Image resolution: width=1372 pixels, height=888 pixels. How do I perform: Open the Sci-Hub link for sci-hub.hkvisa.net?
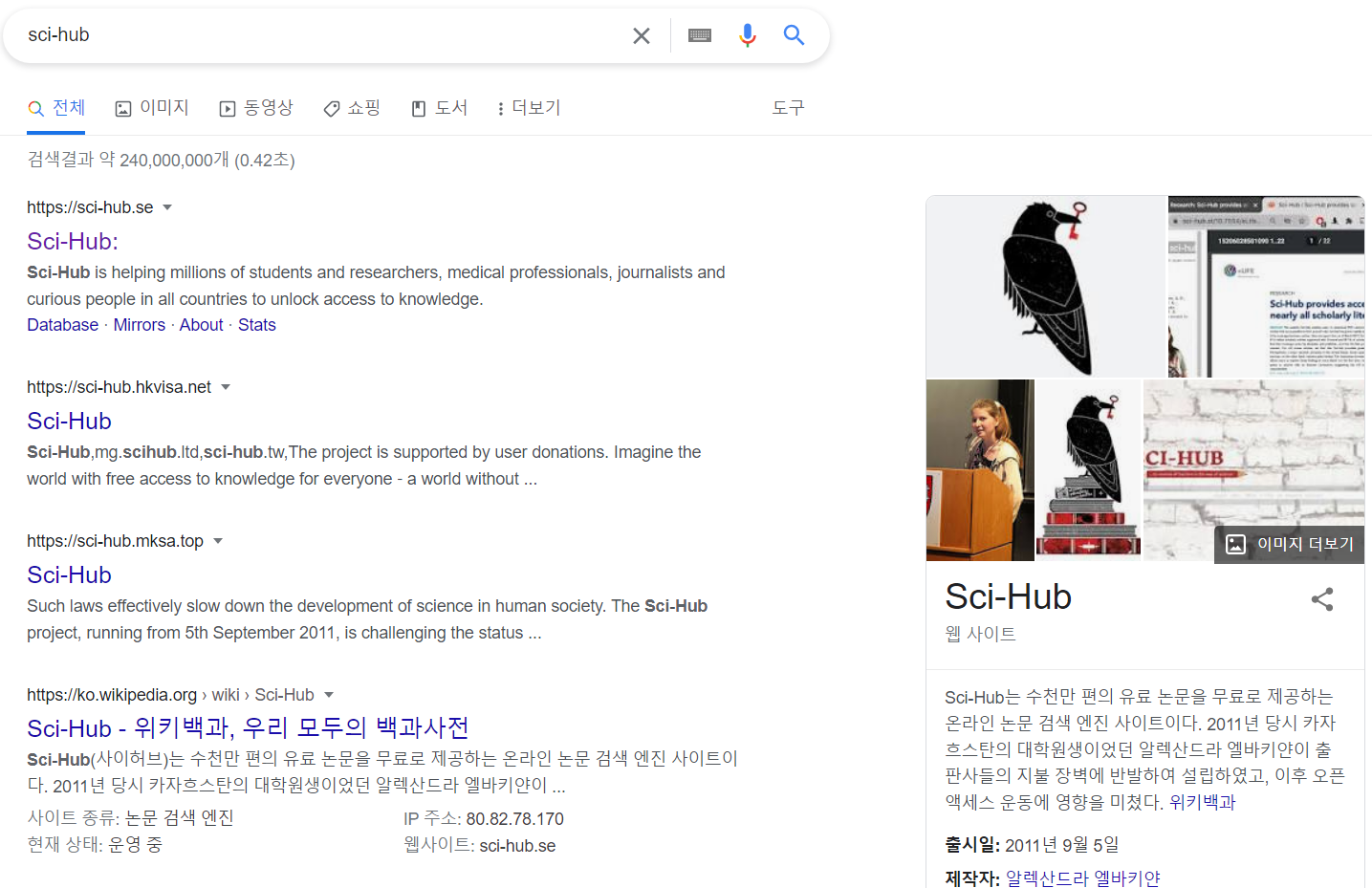click(69, 421)
